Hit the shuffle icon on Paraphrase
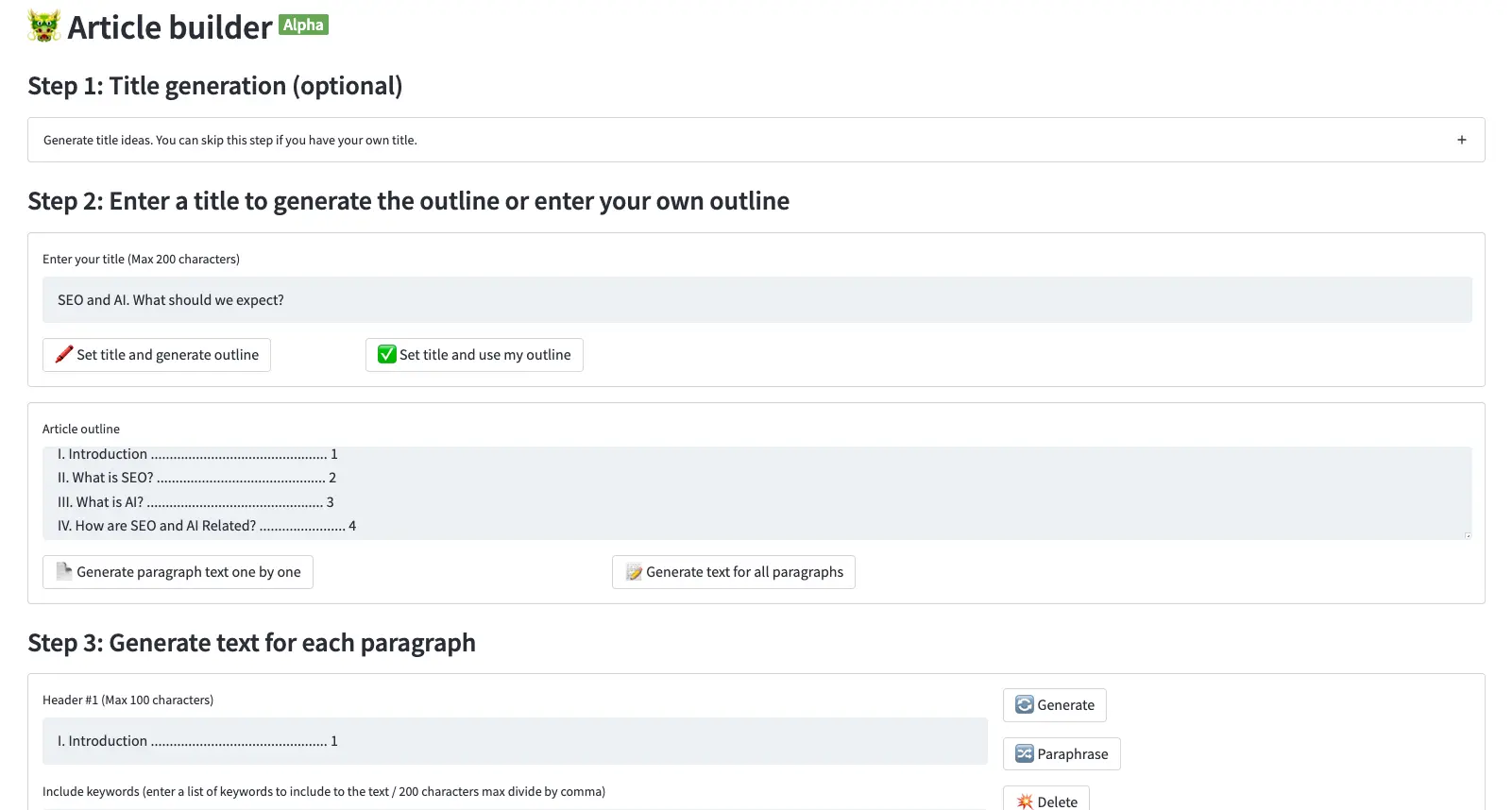The image size is (1512, 810). (1024, 753)
